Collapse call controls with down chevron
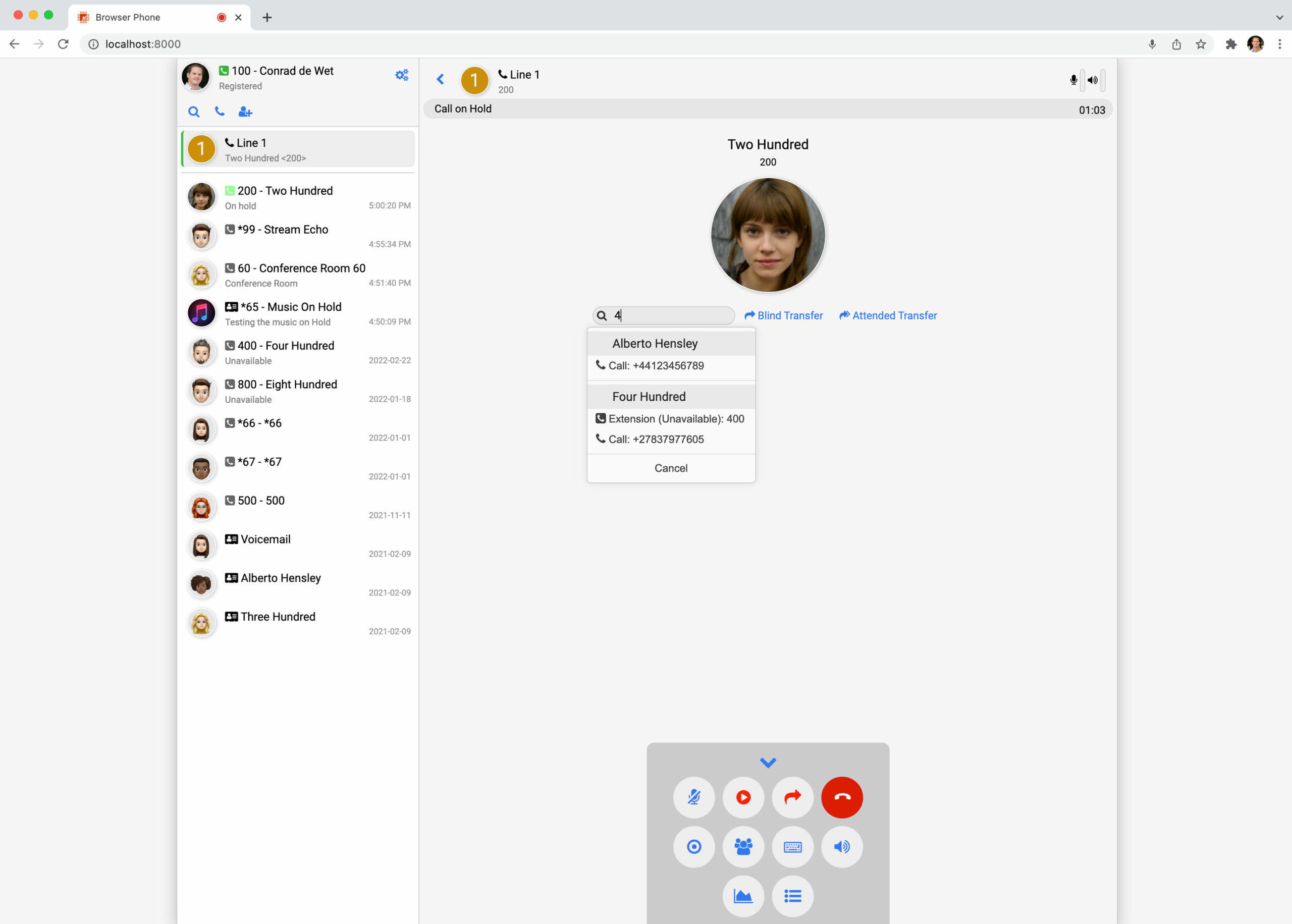Image resolution: width=1292 pixels, height=924 pixels. 768,763
